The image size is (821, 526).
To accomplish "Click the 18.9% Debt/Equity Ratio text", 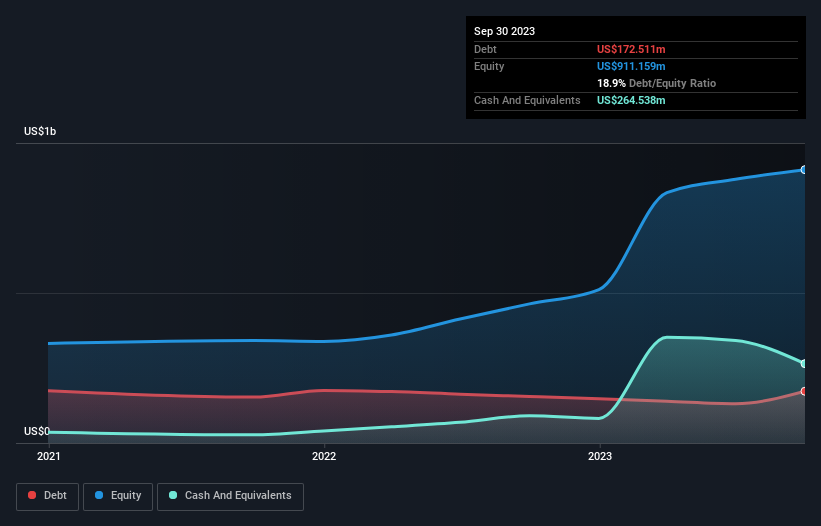I will click(657, 83).
